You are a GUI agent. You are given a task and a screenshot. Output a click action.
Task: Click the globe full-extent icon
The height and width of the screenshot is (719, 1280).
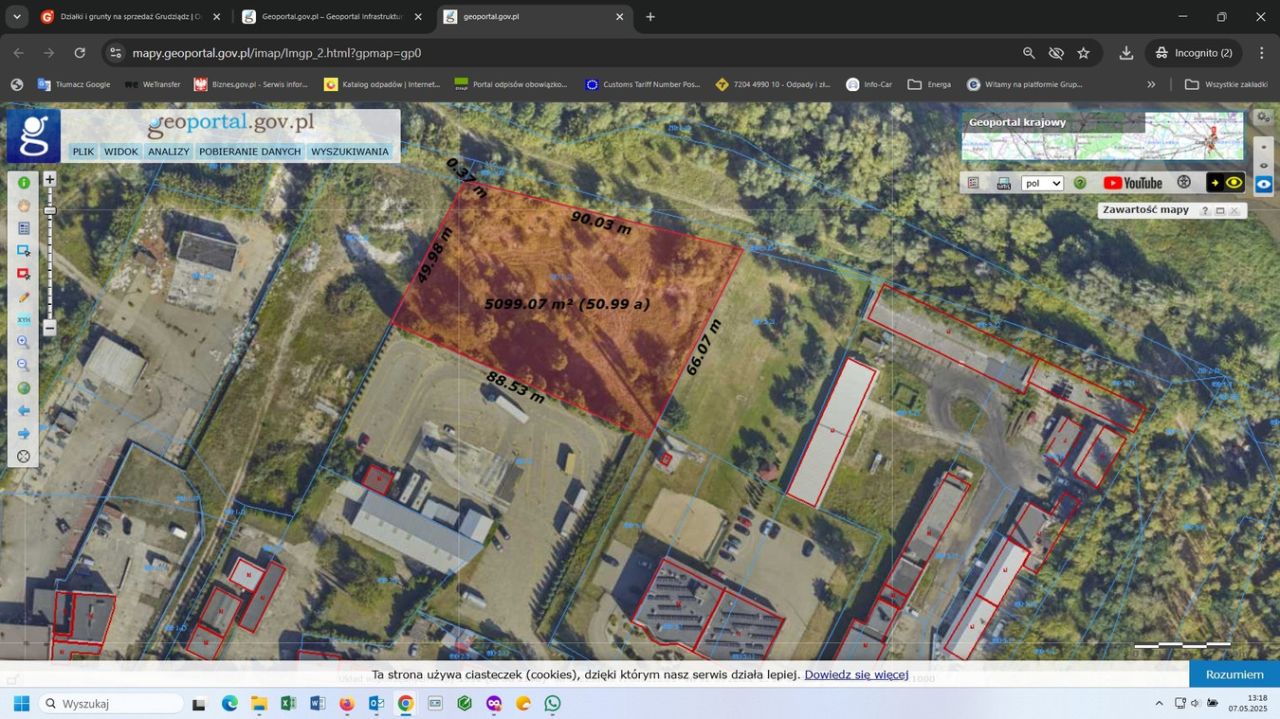click(24, 388)
